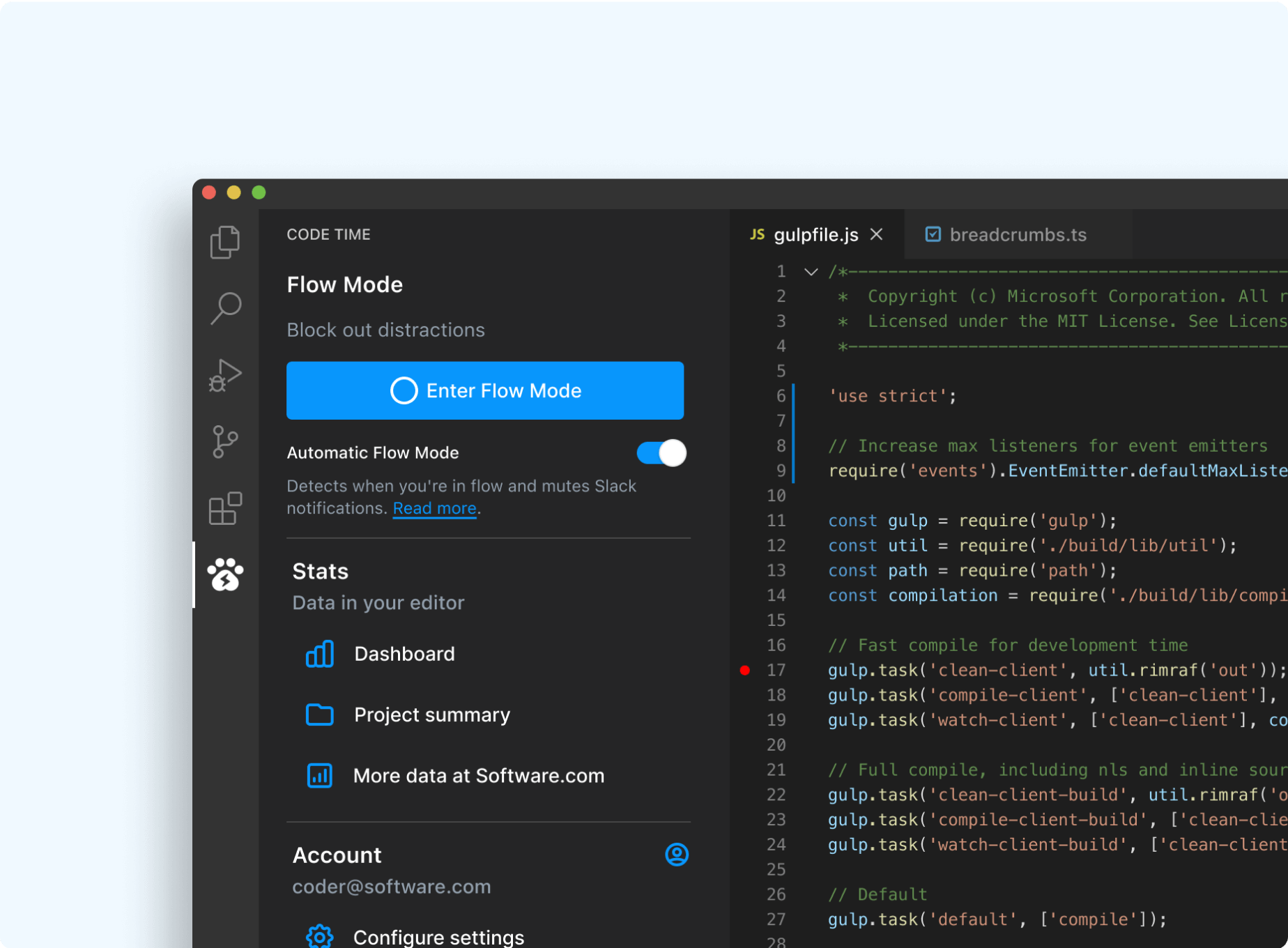Click the Account profile icon

coord(677,855)
